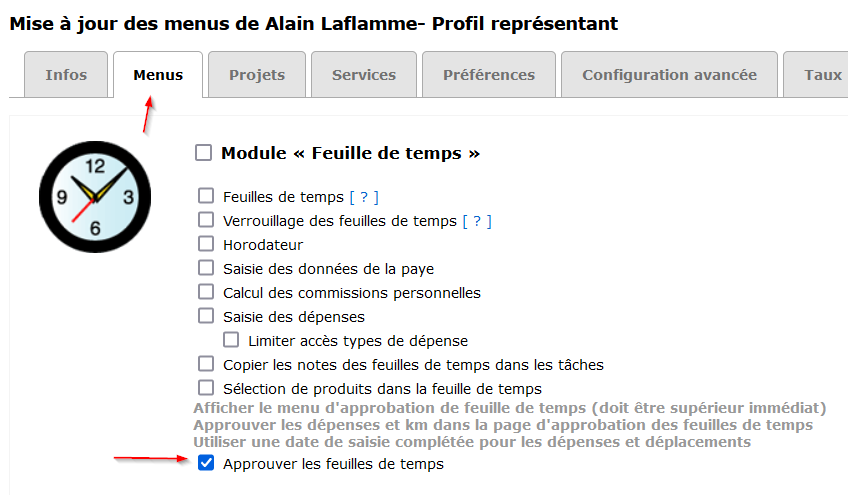
Task: Go to the Préférences tab
Action: 489,75
